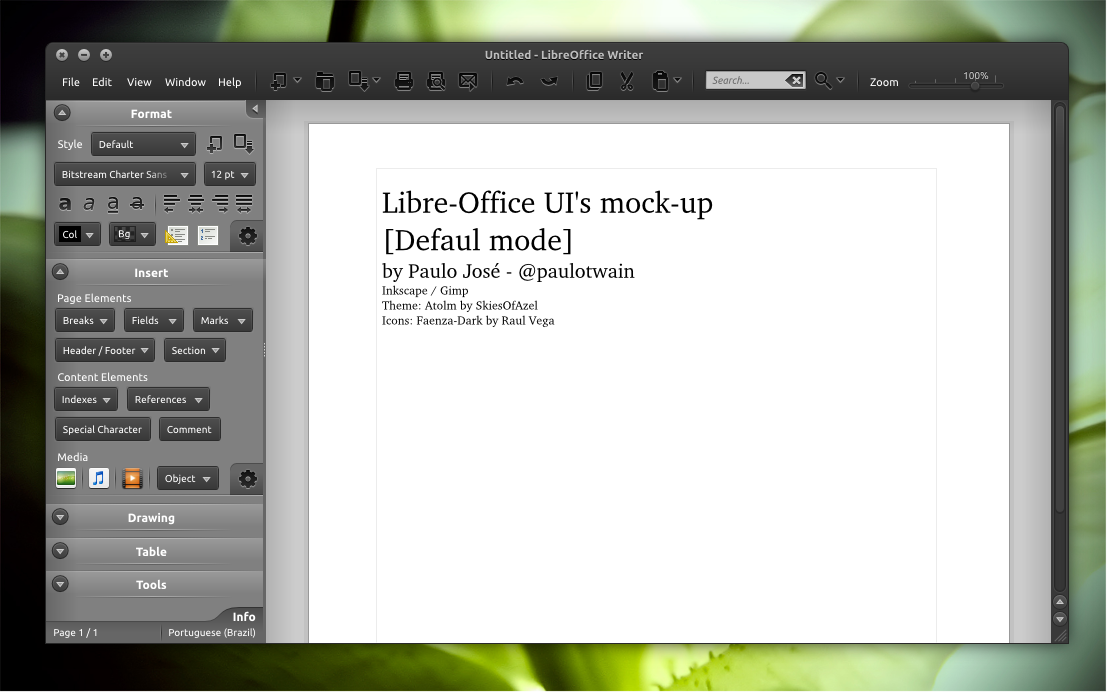This screenshot has width=1107, height=692.
Task: Cut the selection with the scissors icon
Action: click(x=627, y=81)
